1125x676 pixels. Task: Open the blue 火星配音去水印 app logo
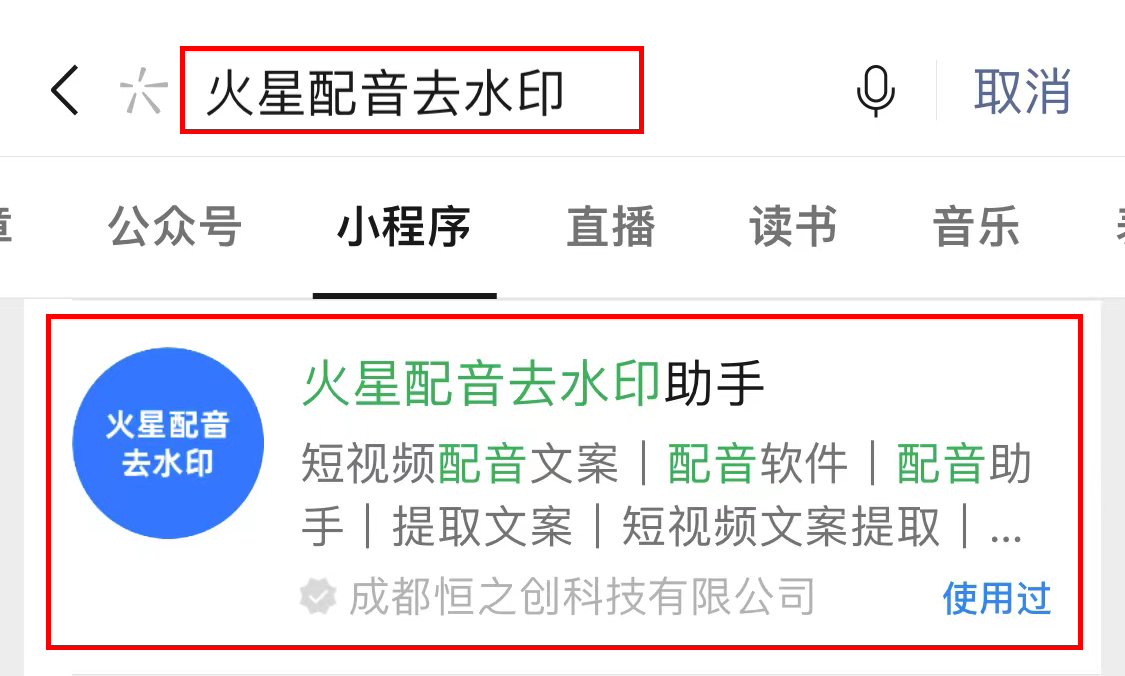(x=168, y=443)
